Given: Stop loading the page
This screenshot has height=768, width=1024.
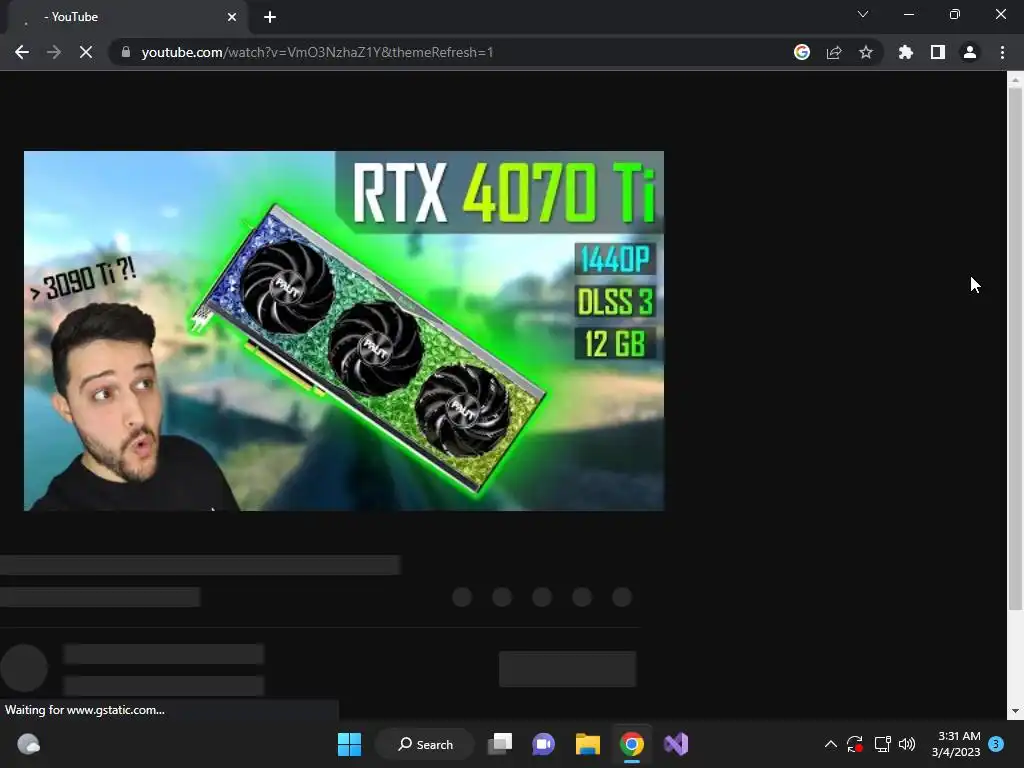Looking at the screenshot, I should tap(86, 52).
